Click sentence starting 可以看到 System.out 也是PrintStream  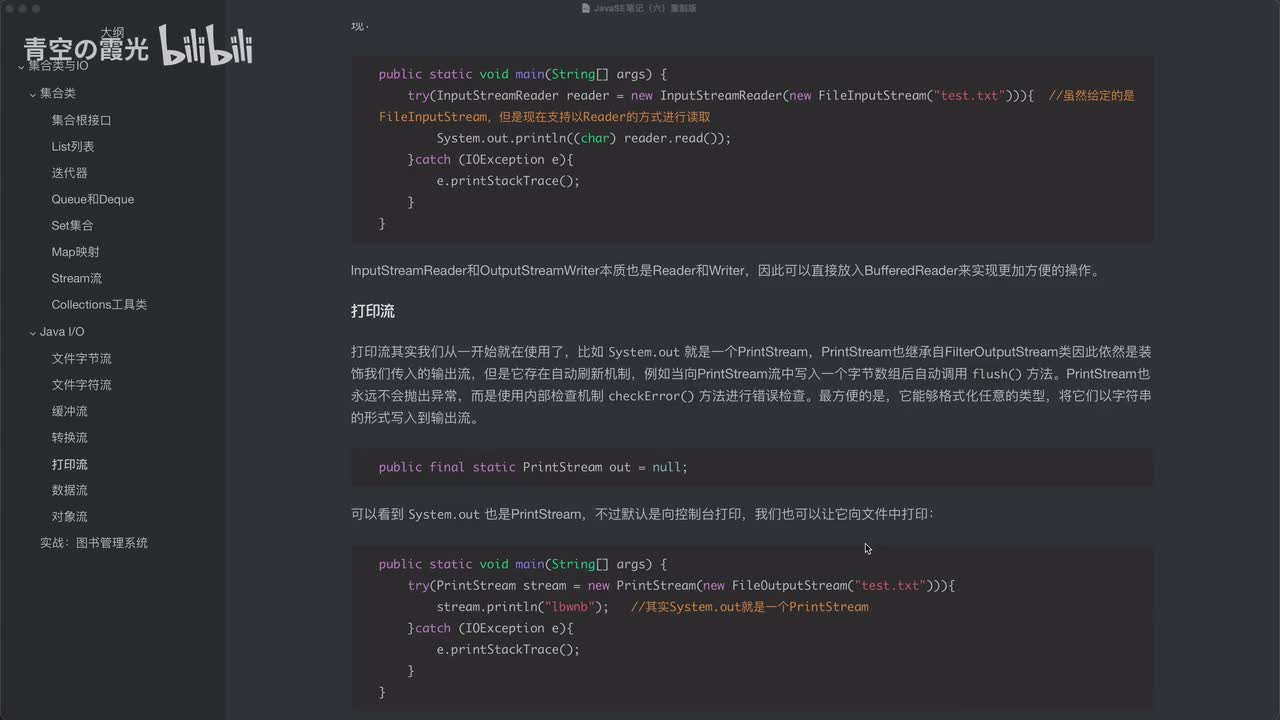[x=642, y=514]
